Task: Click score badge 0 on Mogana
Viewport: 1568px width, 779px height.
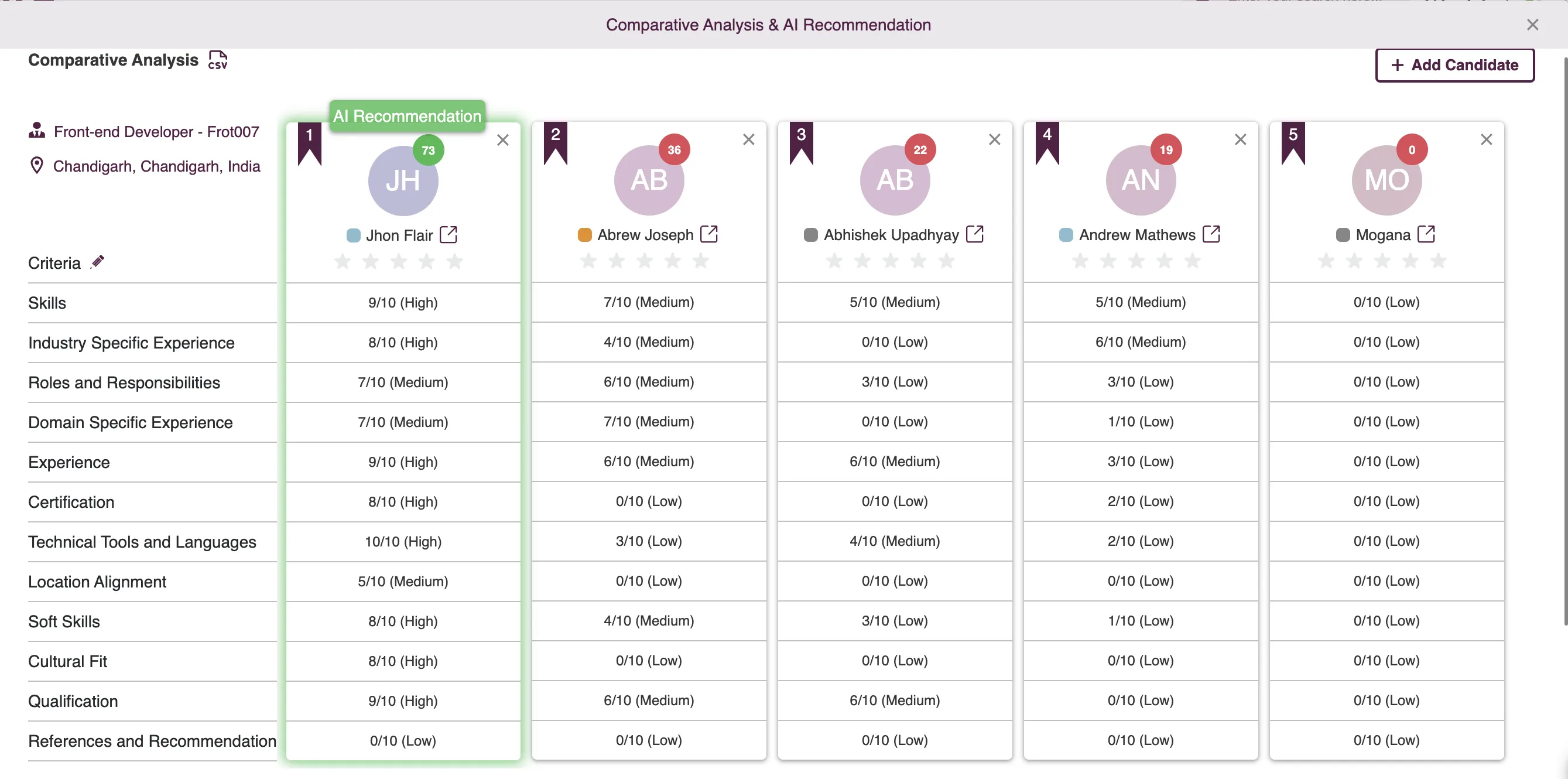Action: tap(1412, 149)
